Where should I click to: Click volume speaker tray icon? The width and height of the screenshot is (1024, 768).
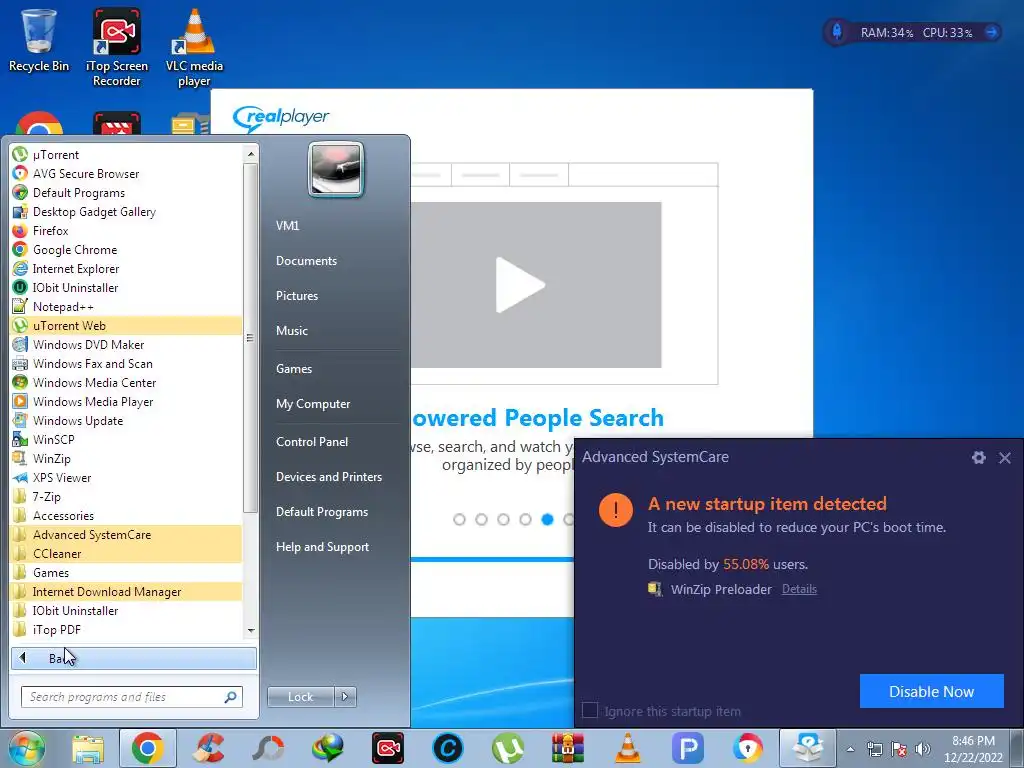point(923,749)
